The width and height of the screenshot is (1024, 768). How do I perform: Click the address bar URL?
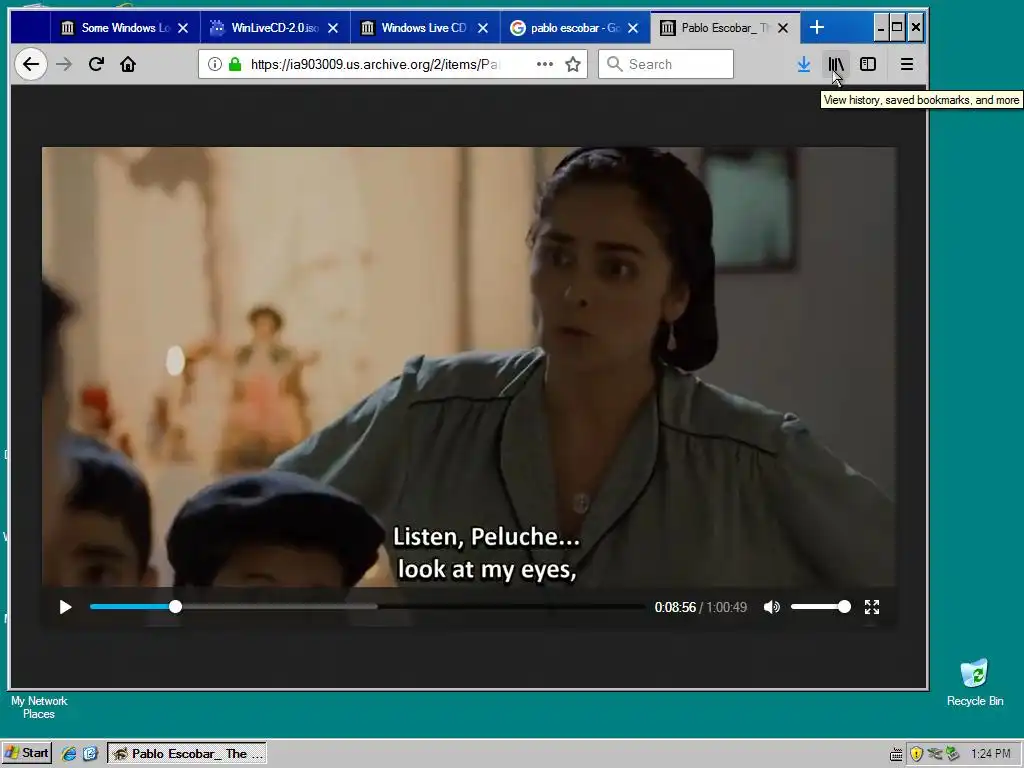(x=375, y=64)
